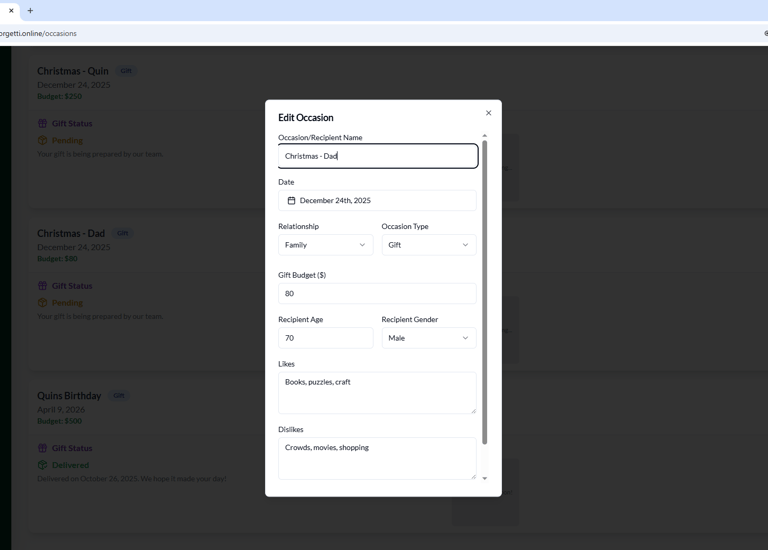Click into the Dislikes text area
Viewport: 768px width, 550px height.
(x=377, y=458)
